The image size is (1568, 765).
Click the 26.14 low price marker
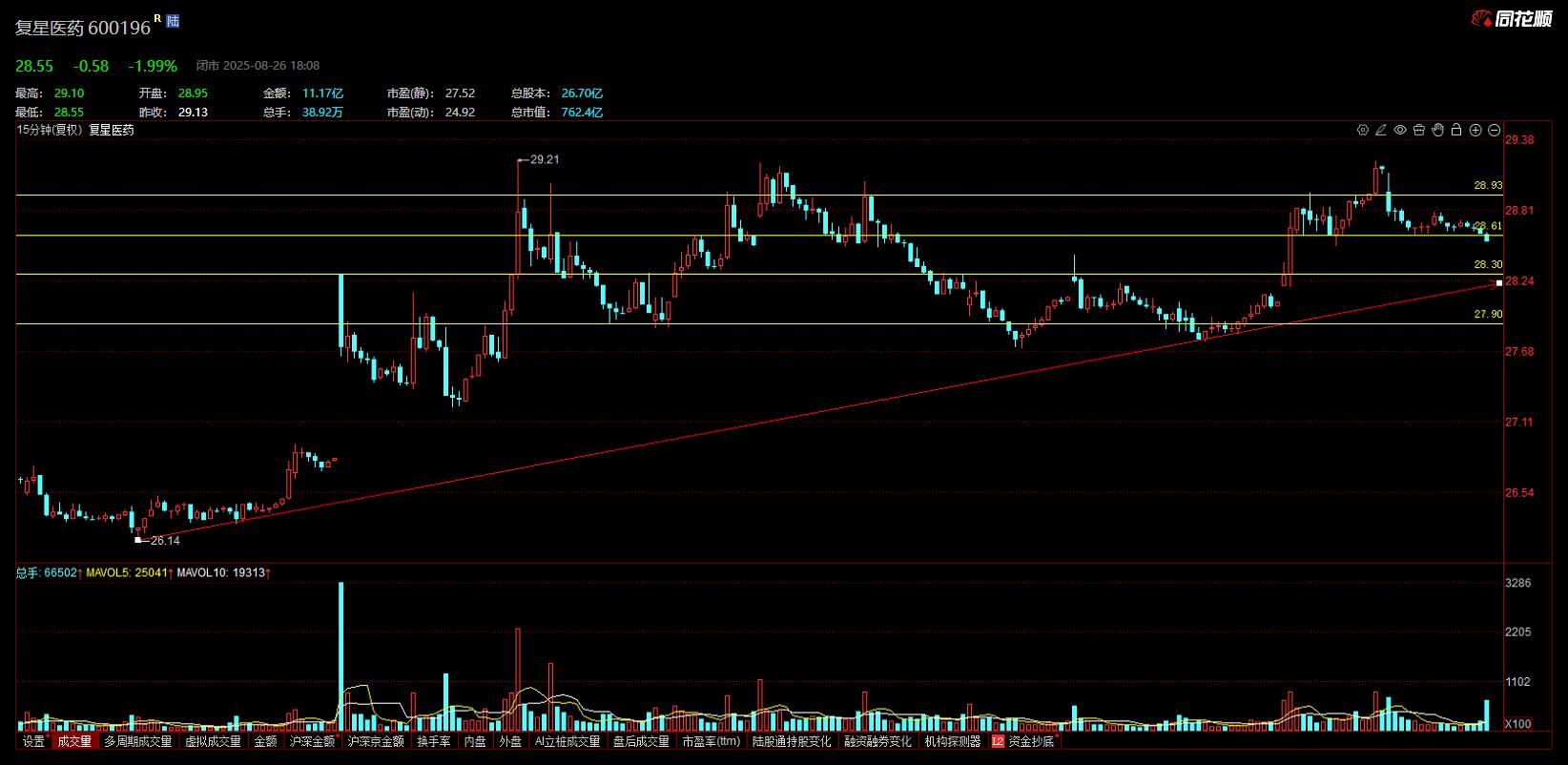click(165, 541)
